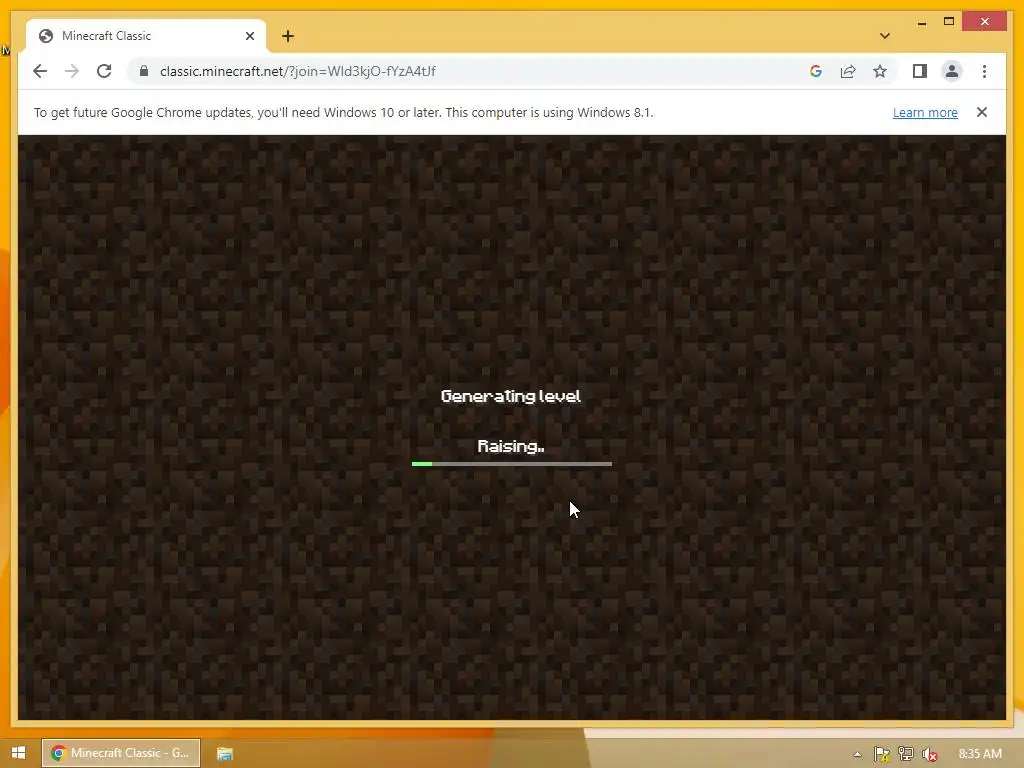View site info via the padlock icon
This screenshot has width=1024, height=768.
[x=144, y=71]
